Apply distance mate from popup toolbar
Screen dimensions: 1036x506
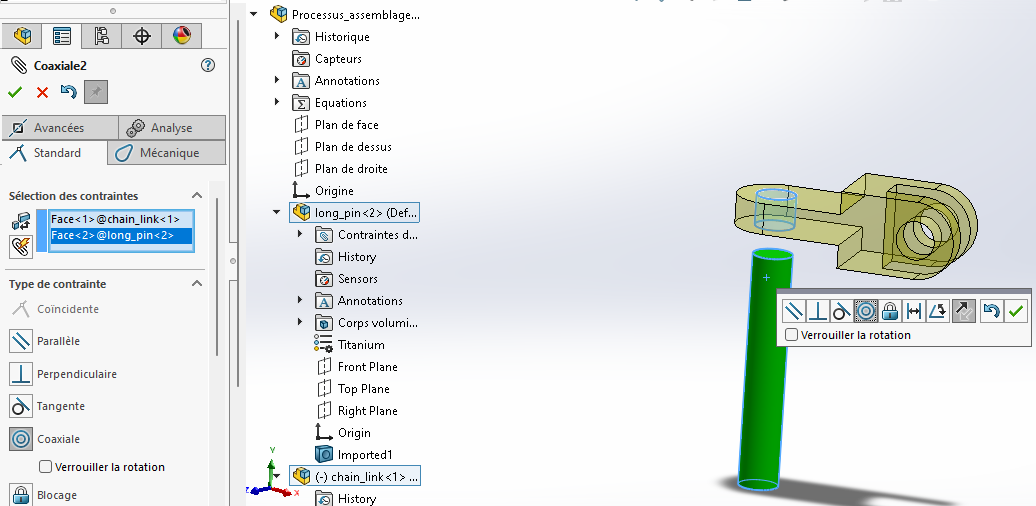pos(914,310)
